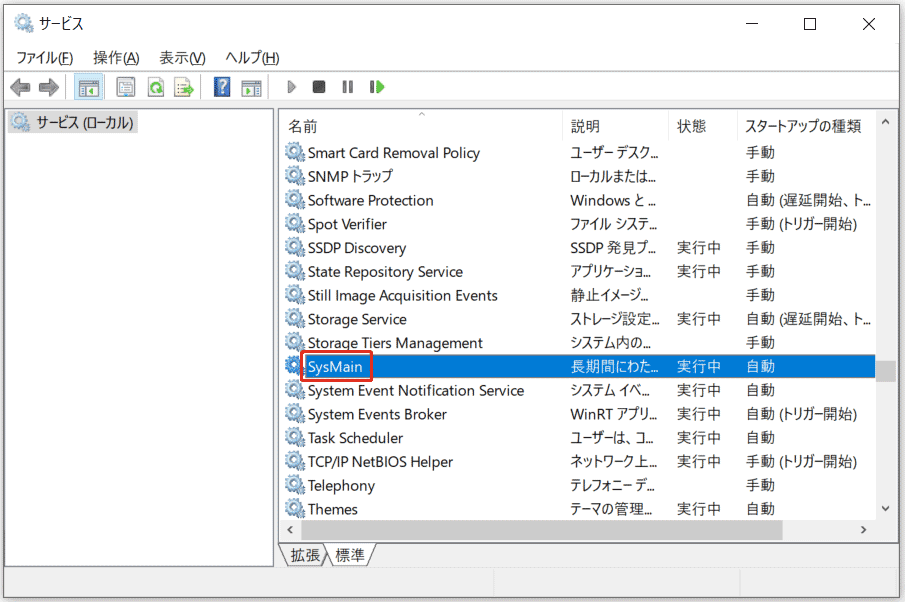The width and height of the screenshot is (905, 602).
Task: Toggle the Action pane toolbar icon
Action: [x=251, y=88]
